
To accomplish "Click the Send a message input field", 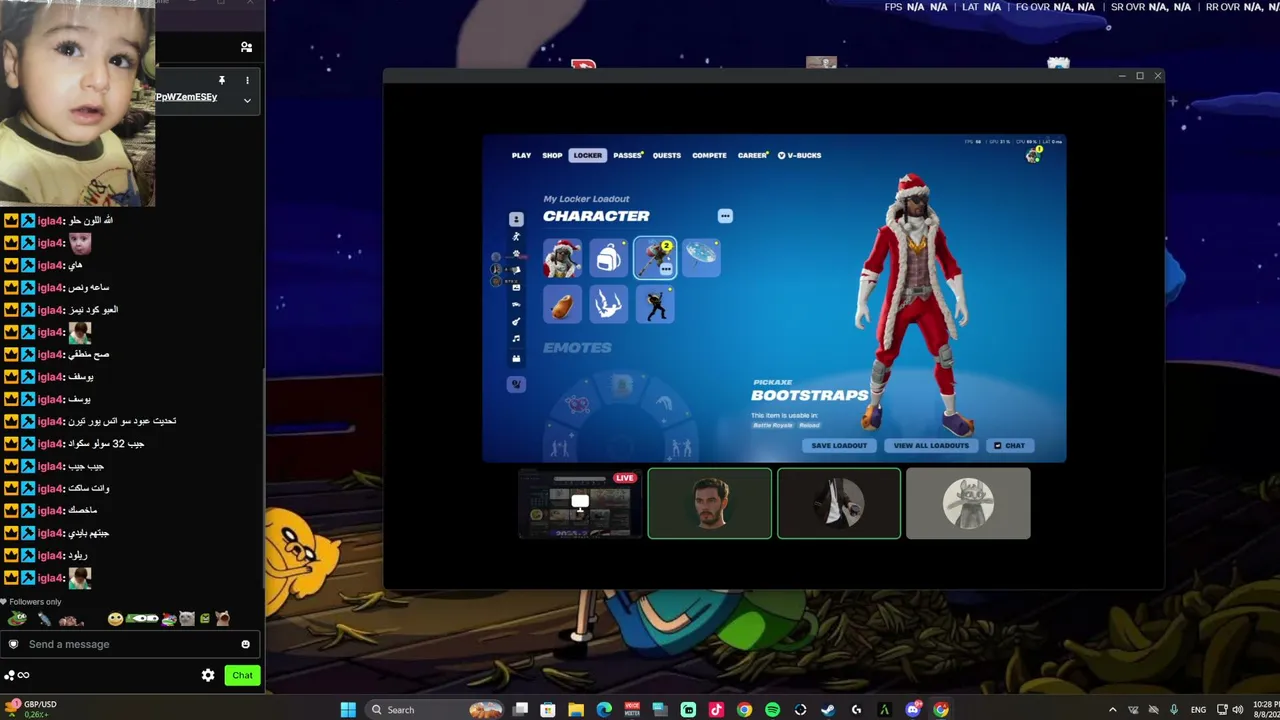I will pos(130,644).
